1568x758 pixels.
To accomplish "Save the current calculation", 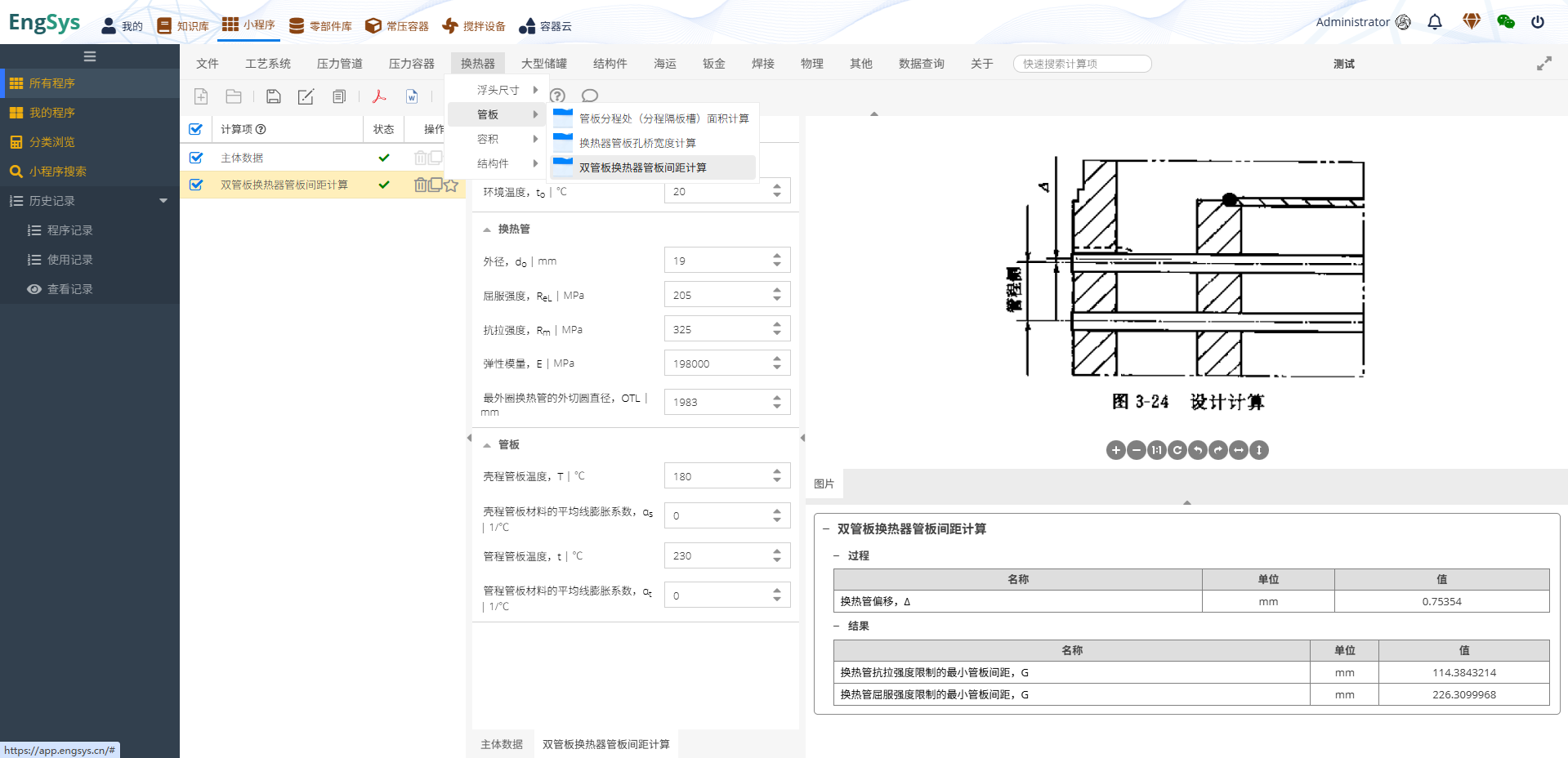I will 274,96.
